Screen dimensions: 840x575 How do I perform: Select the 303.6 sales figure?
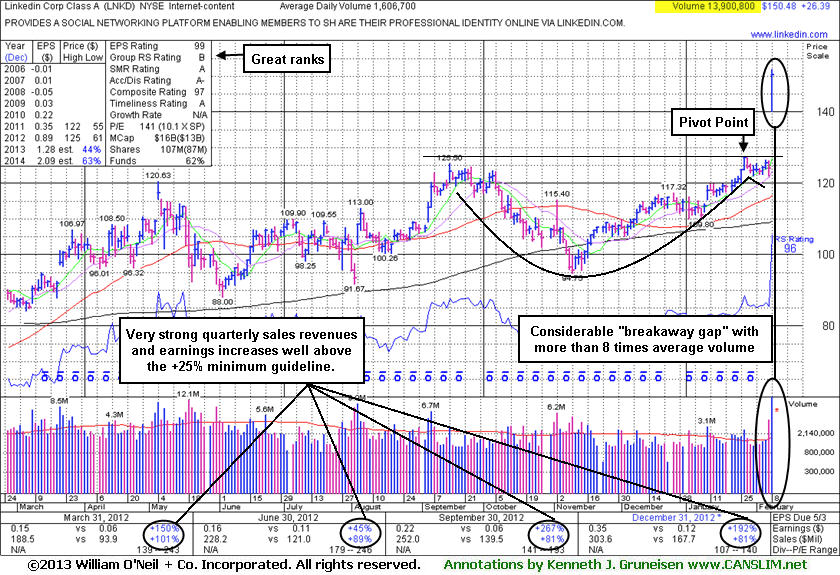tap(600, 539)
